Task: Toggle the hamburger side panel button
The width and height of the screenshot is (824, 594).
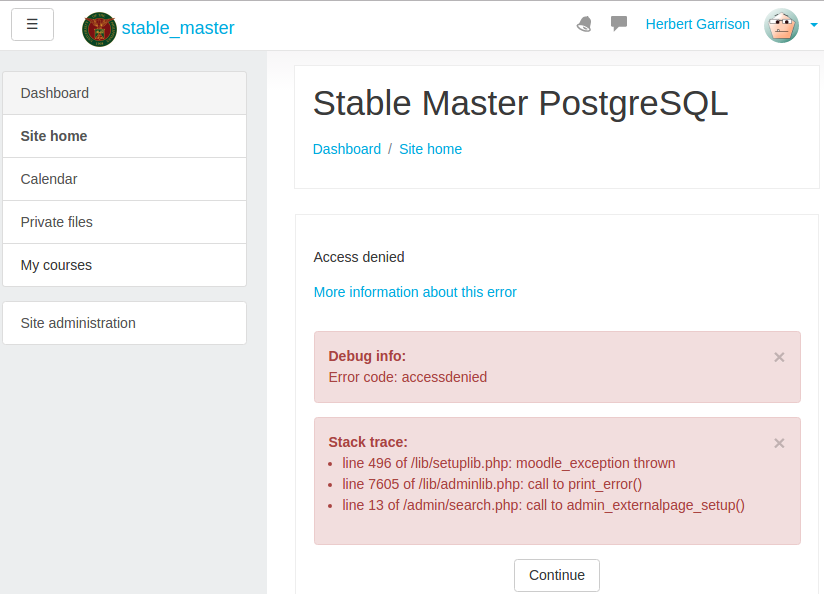Action: pyautogui.click(x=32, y=24)
